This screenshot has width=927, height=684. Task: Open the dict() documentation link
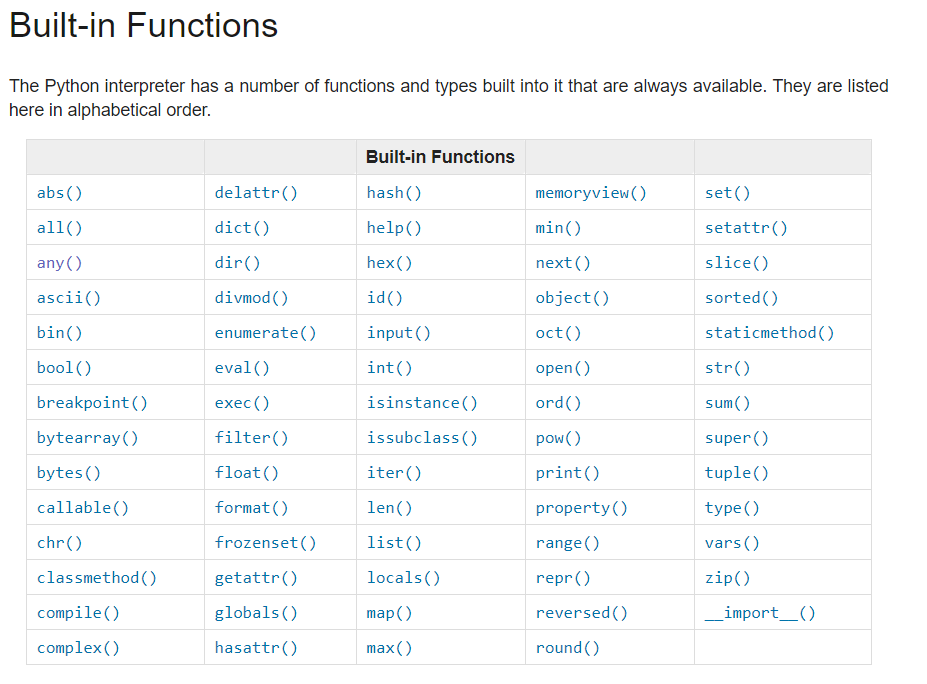[242, 228]
